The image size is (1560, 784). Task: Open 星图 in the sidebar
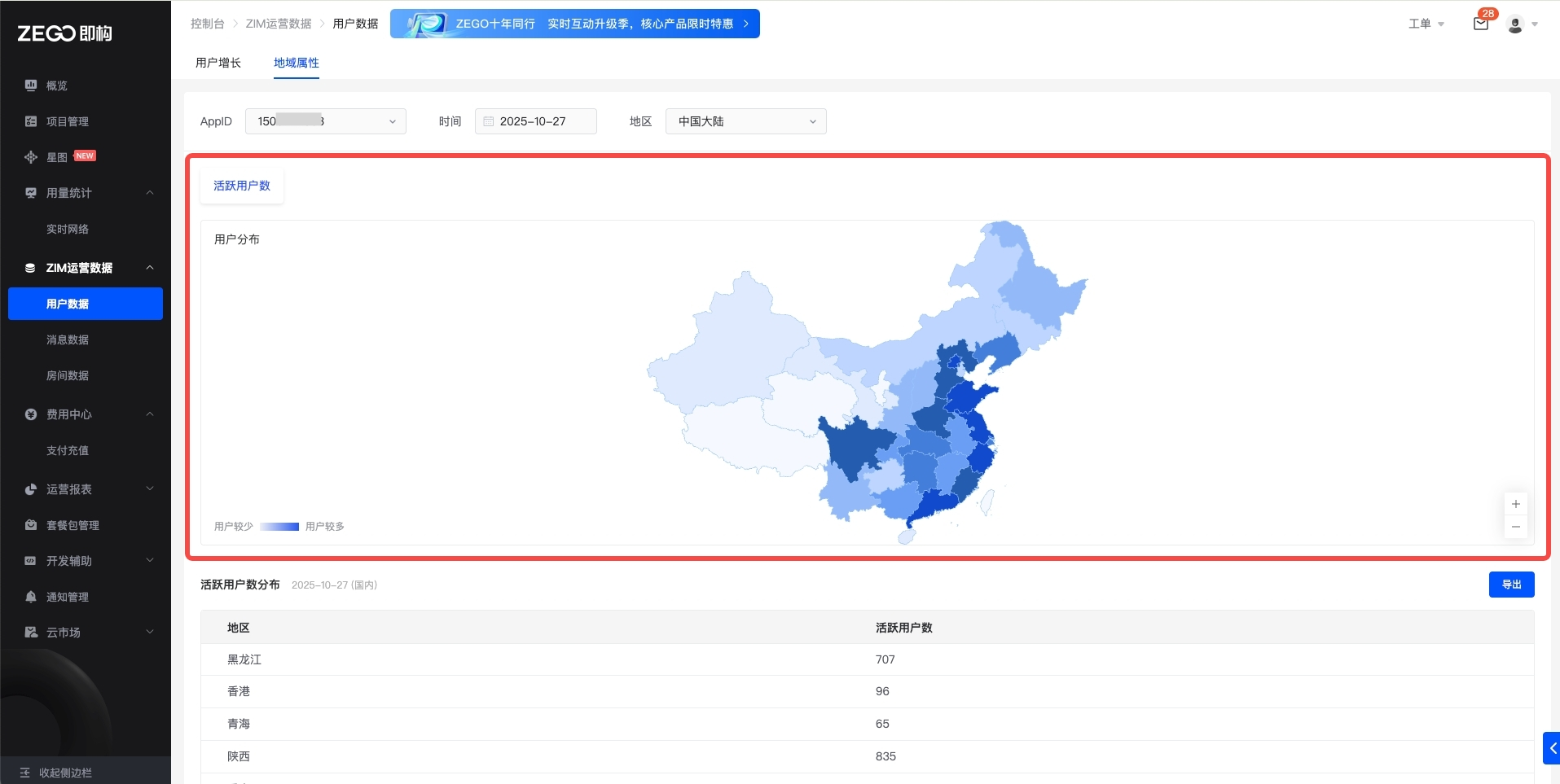(x=57, y=157)
